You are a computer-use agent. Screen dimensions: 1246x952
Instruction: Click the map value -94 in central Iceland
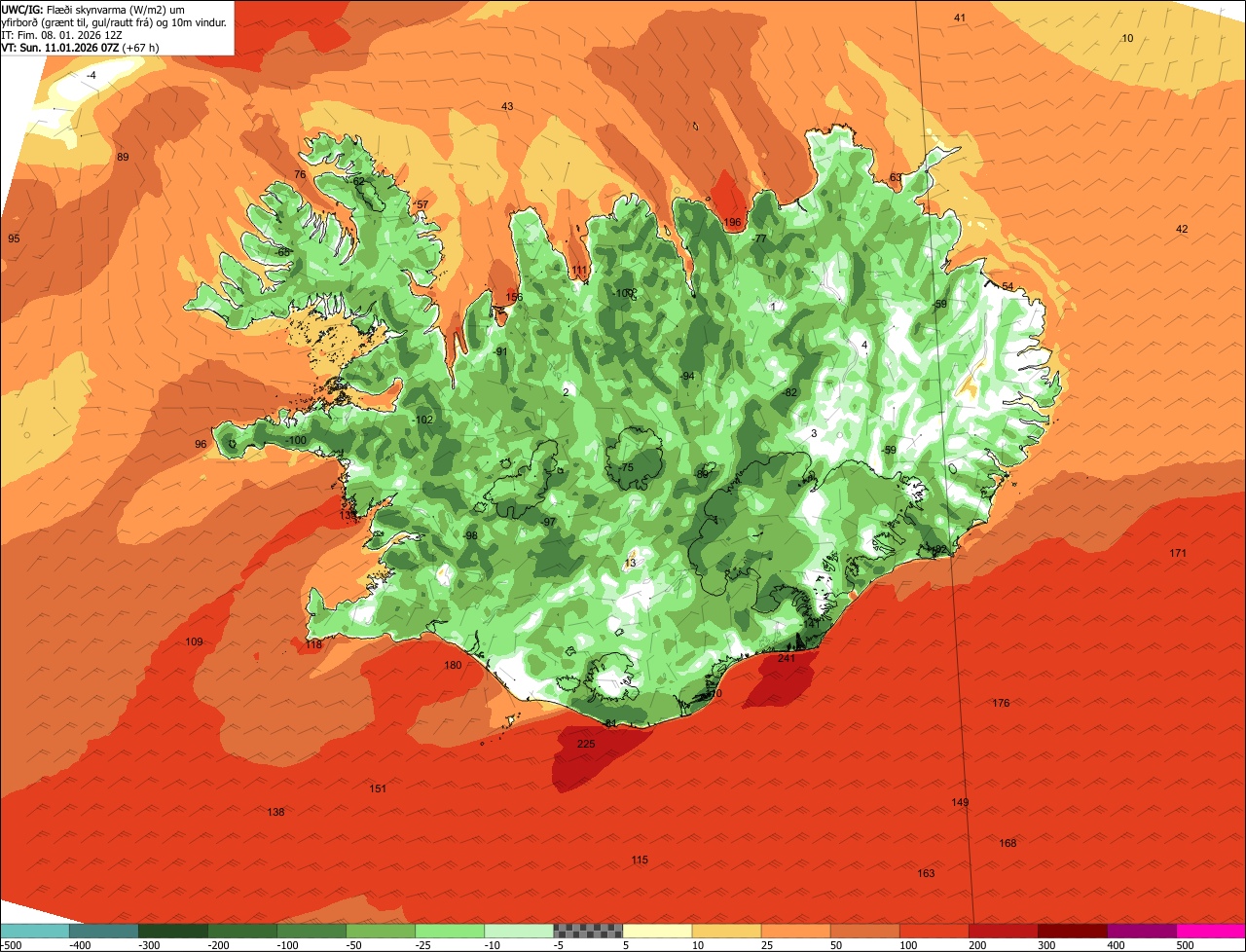click(687, 376)
